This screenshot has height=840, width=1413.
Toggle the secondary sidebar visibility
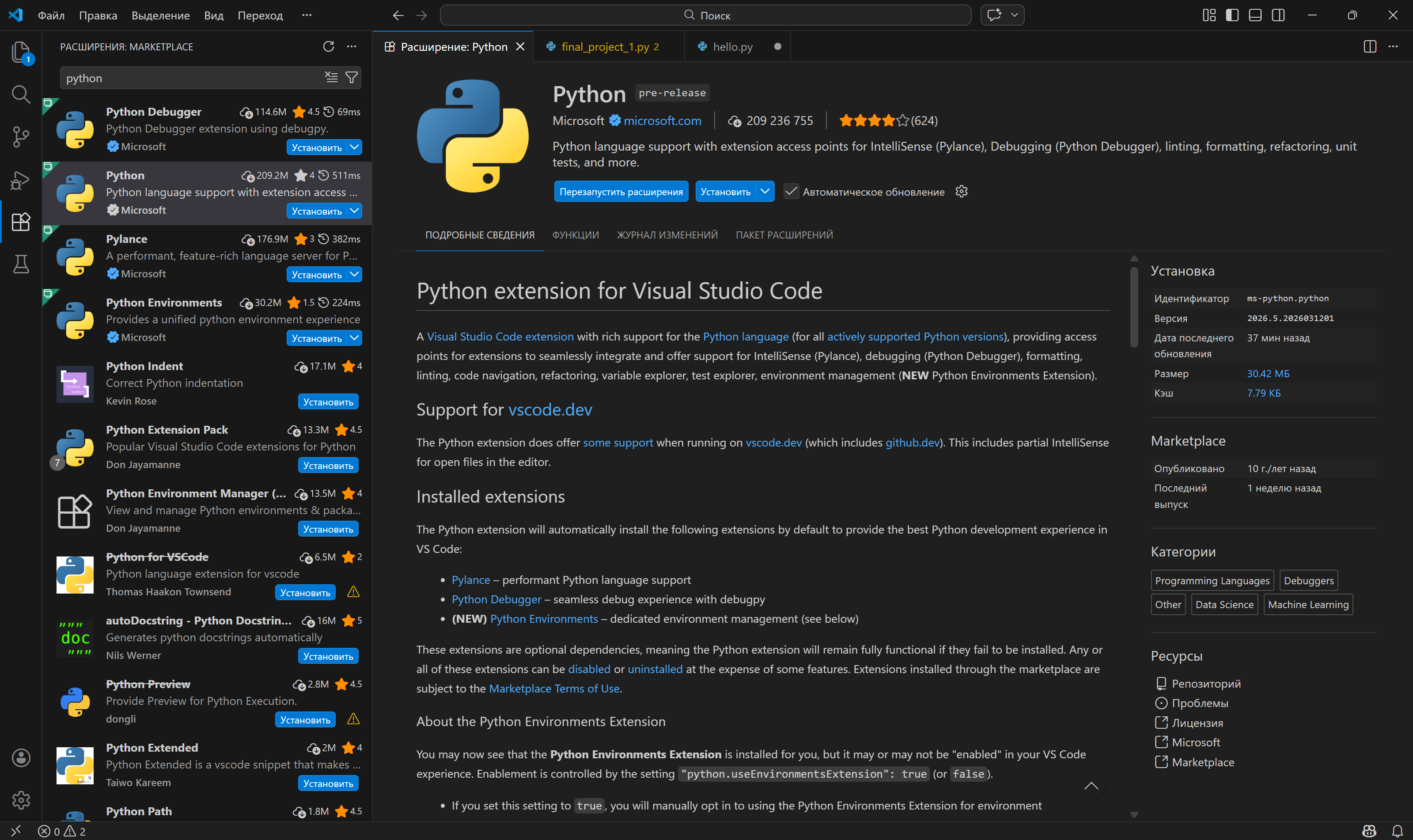(1278, 15)
